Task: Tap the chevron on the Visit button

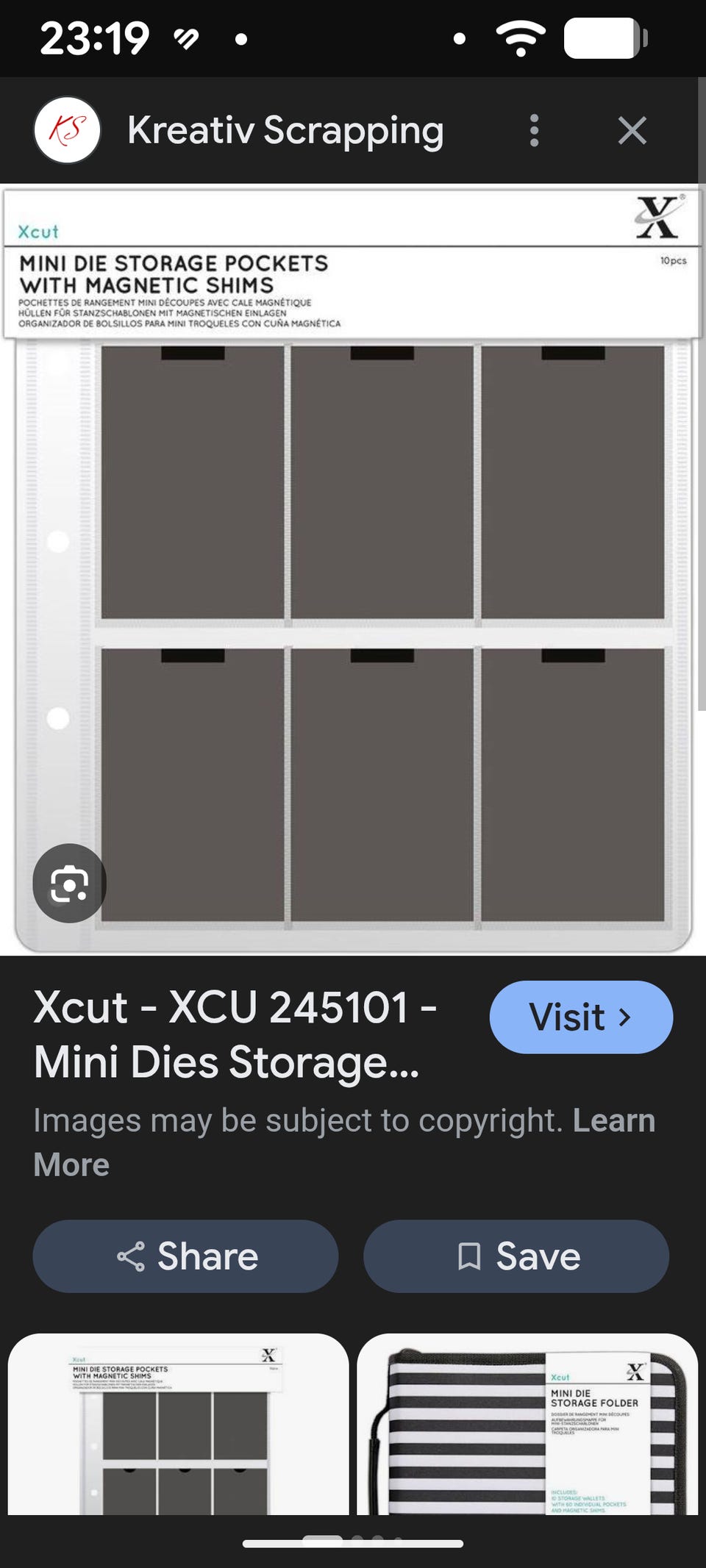Action: pyautogui.click(x=625, y=1017)
